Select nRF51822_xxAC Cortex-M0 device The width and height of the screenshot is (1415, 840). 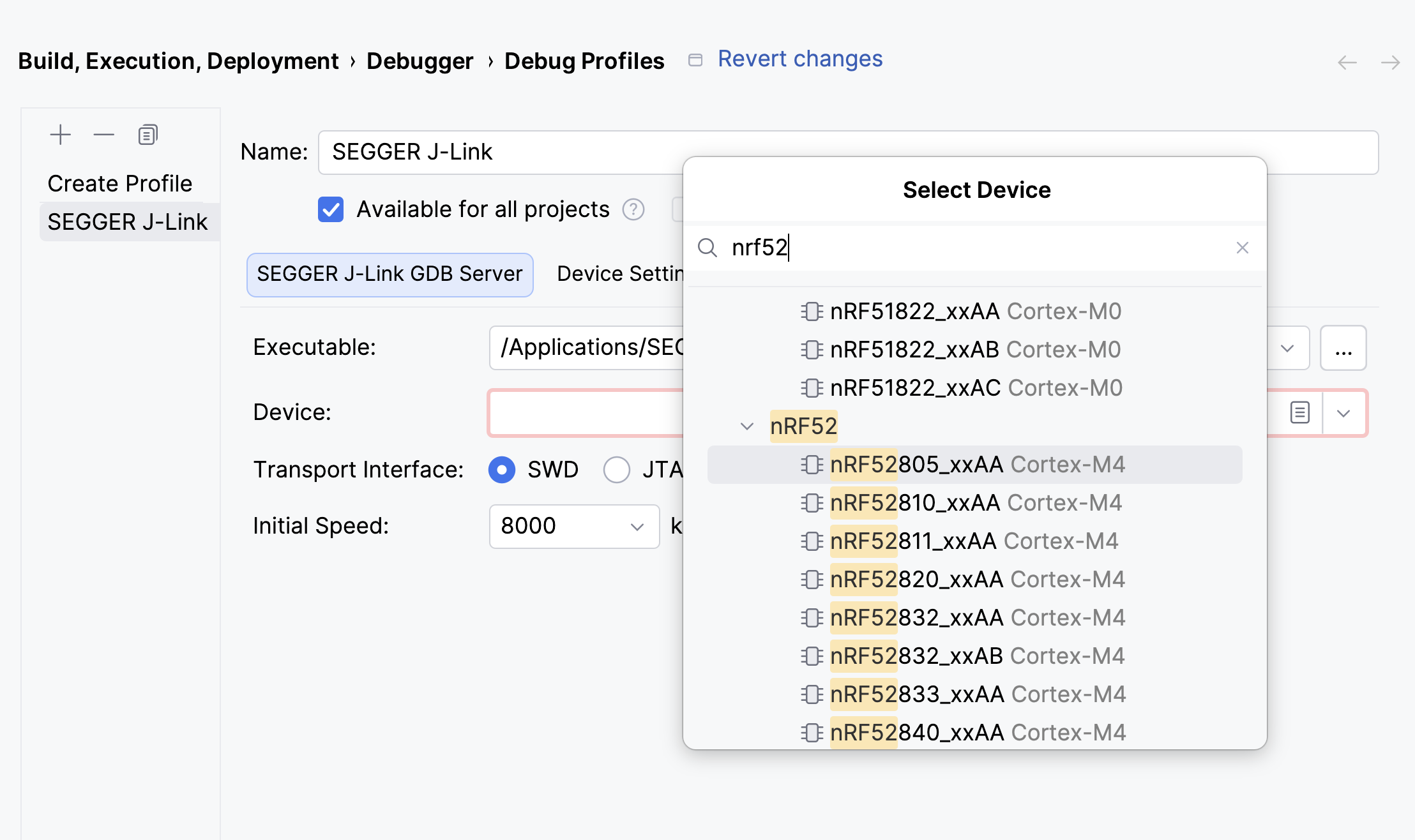[975, 388]
